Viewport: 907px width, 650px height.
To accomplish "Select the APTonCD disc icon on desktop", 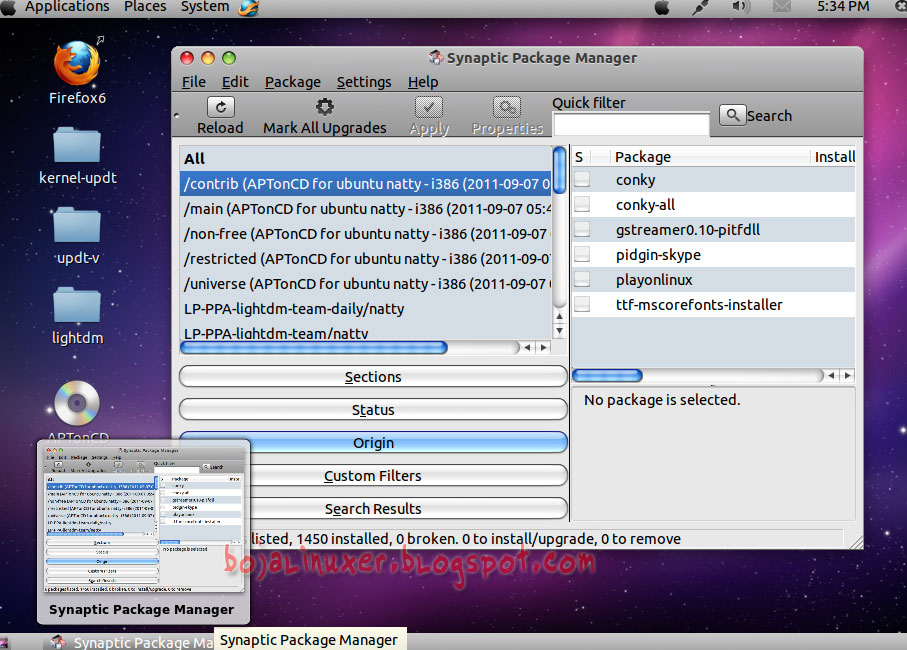I will pyautogui.click(x=77, y=403).
